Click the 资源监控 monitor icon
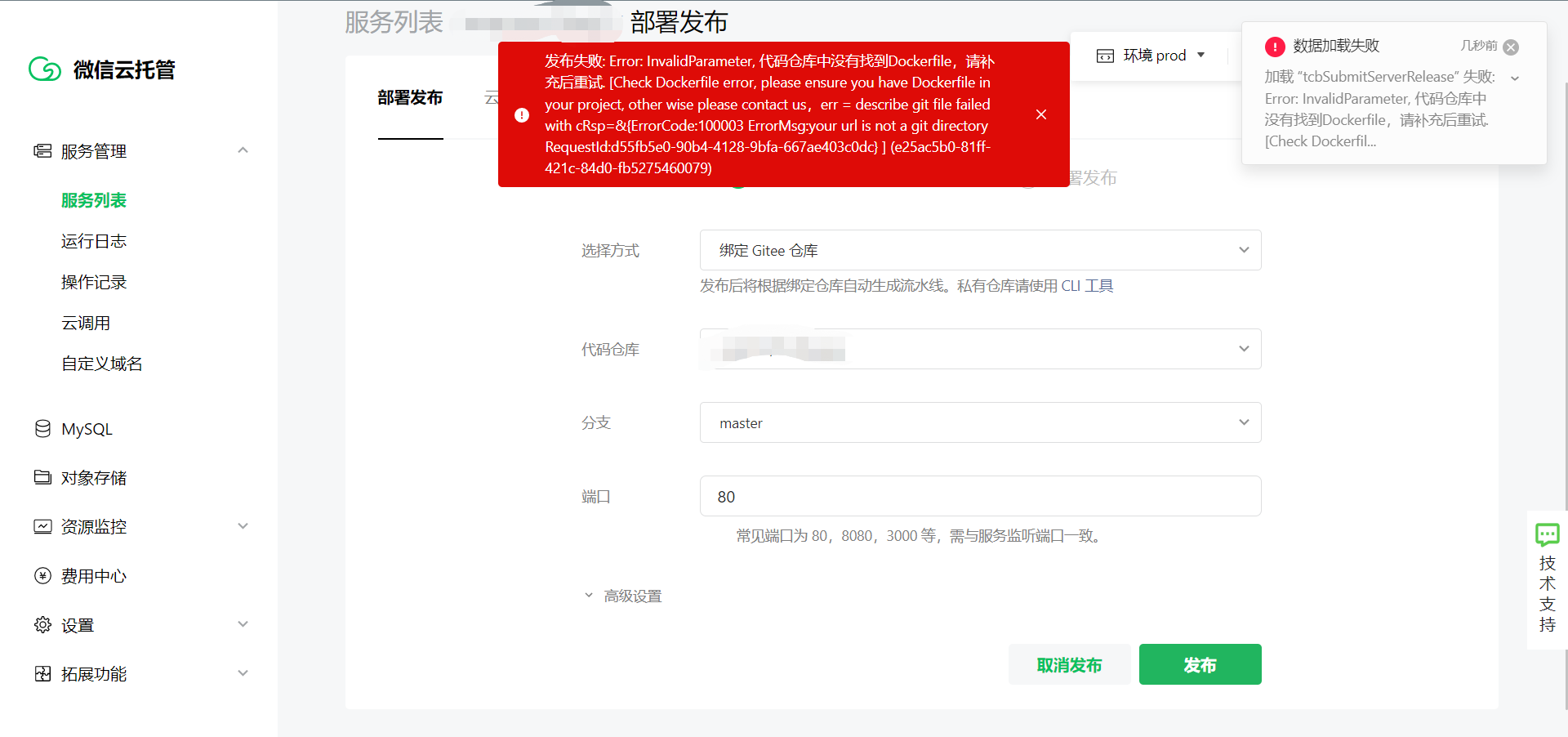This screenshot has width=1568, height=737. pyautogui.click(x=42, y=526)
